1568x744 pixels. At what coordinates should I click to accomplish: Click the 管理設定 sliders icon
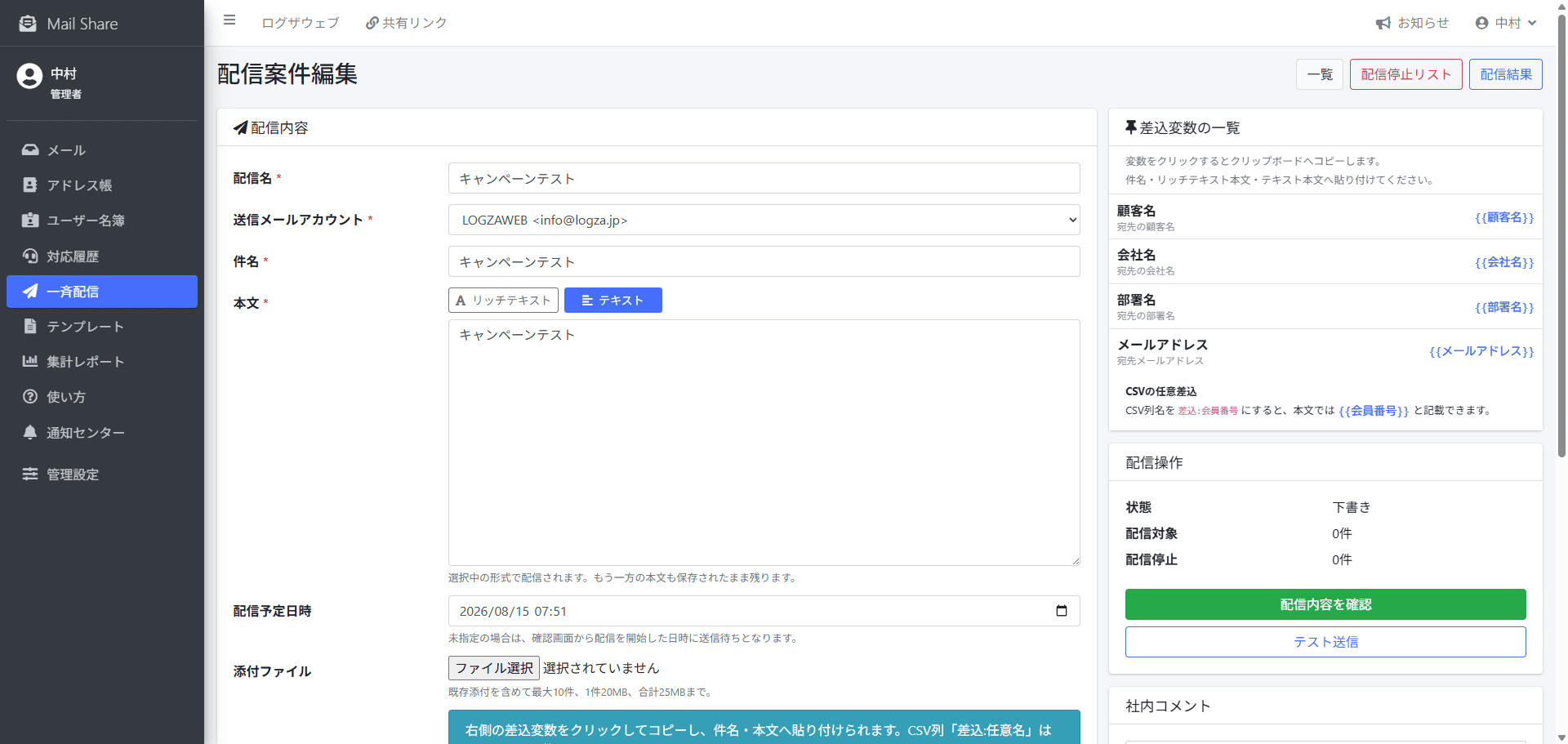tap(30, 474)
